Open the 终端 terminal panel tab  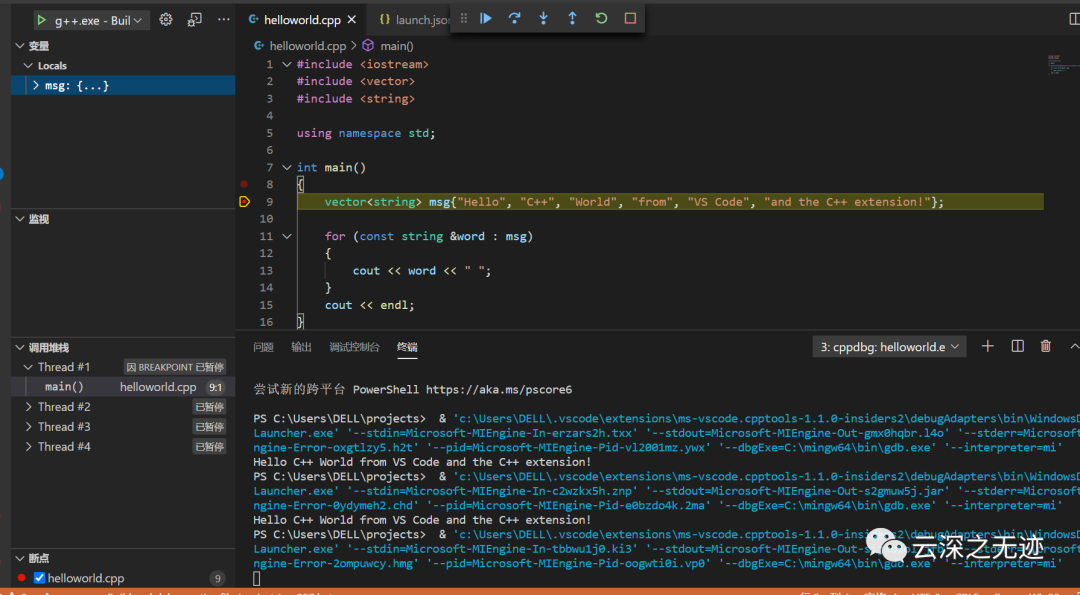tap(407, 347)
